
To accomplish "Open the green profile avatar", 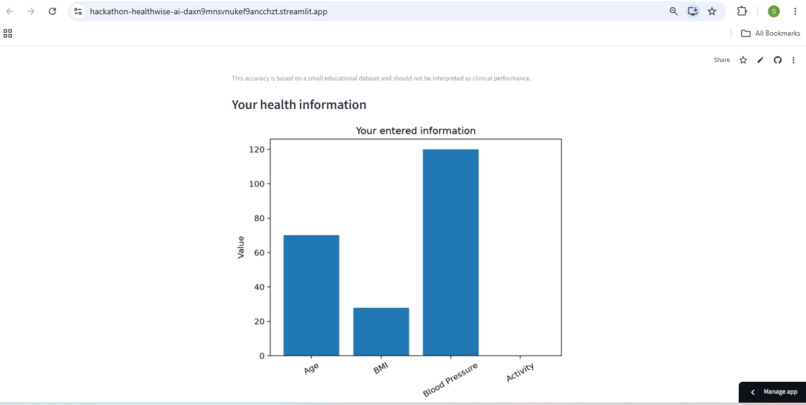I will click(774, 11).
